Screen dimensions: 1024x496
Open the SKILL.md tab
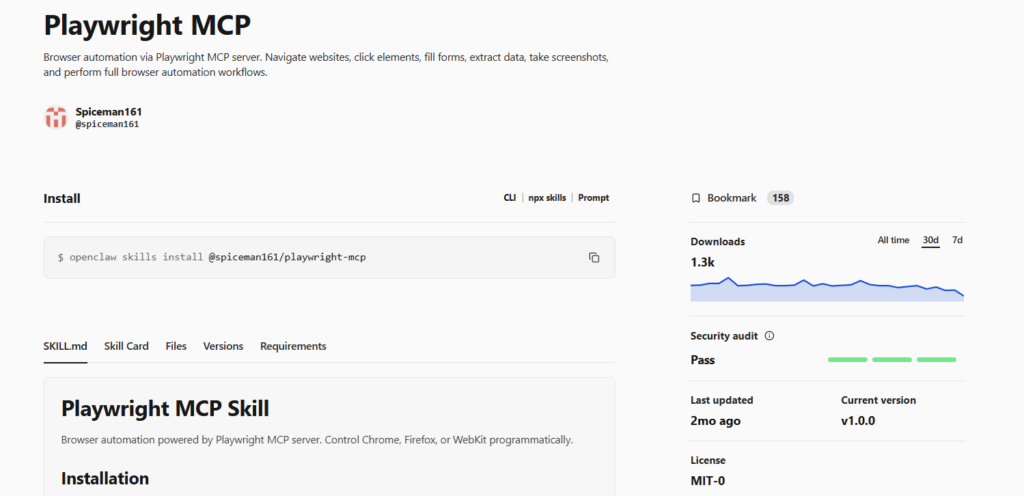tap(65, 346)
